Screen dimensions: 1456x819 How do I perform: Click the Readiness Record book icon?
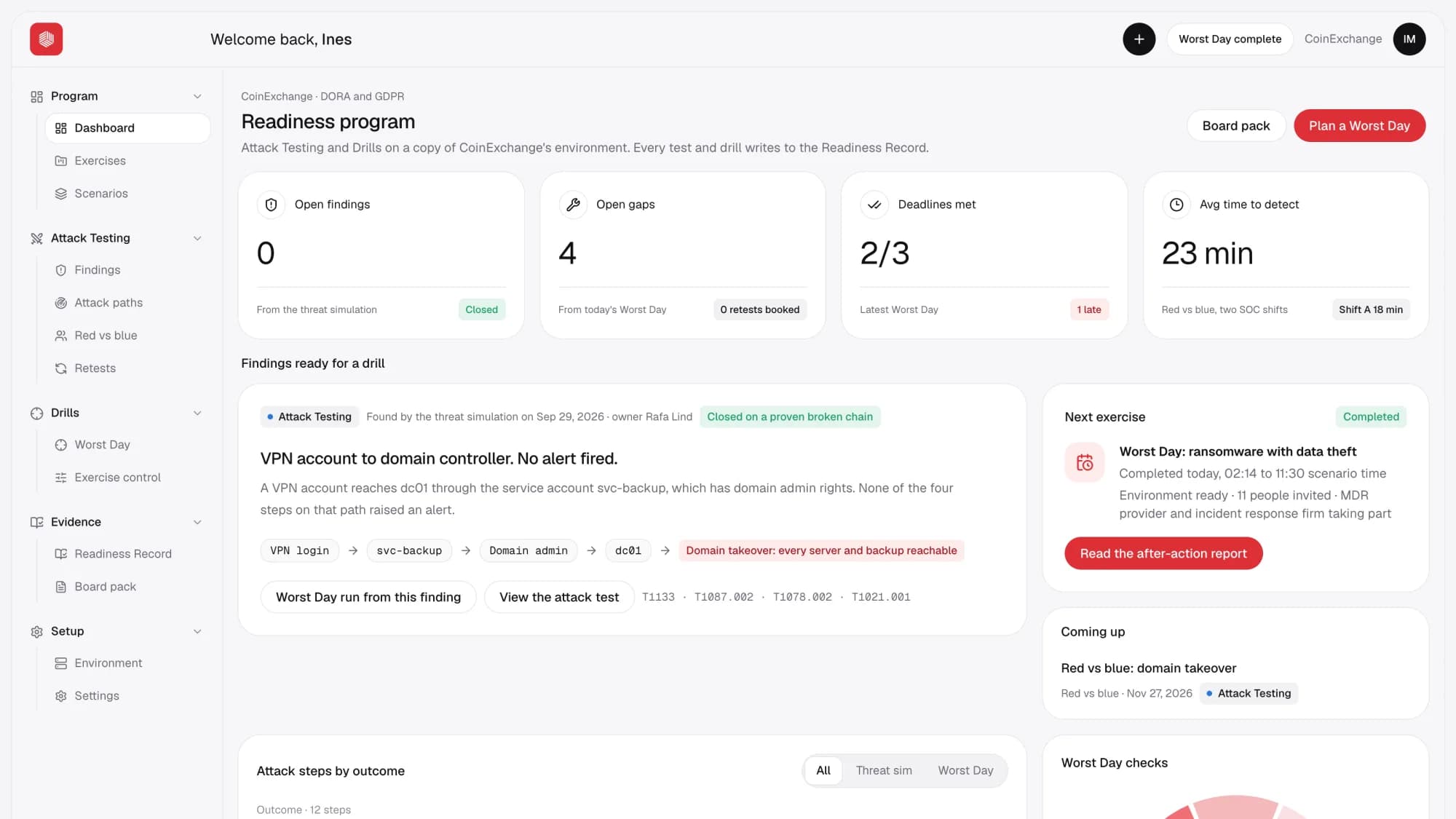tap(61, 554)
